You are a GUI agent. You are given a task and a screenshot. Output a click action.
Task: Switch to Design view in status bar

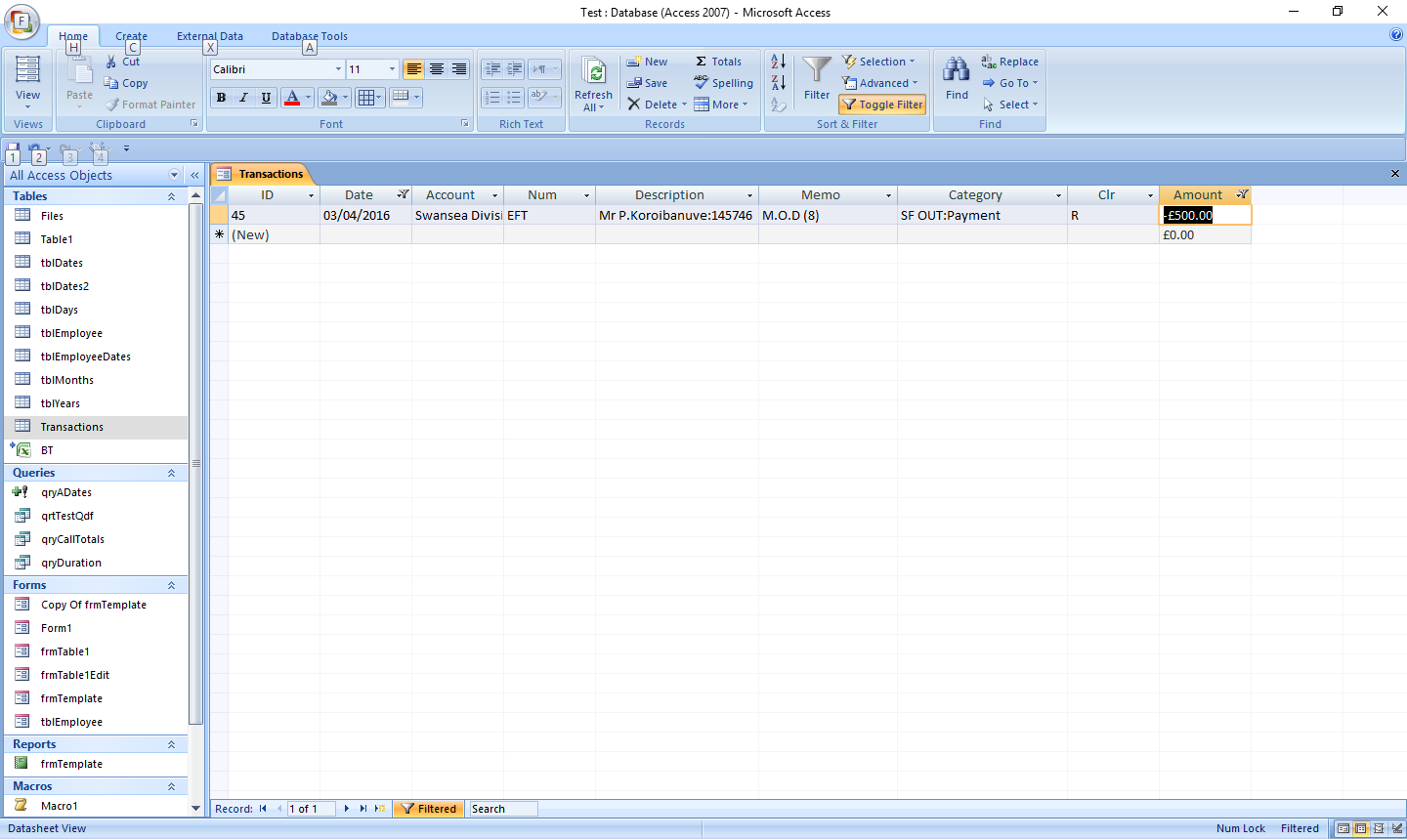[1396, 828]
